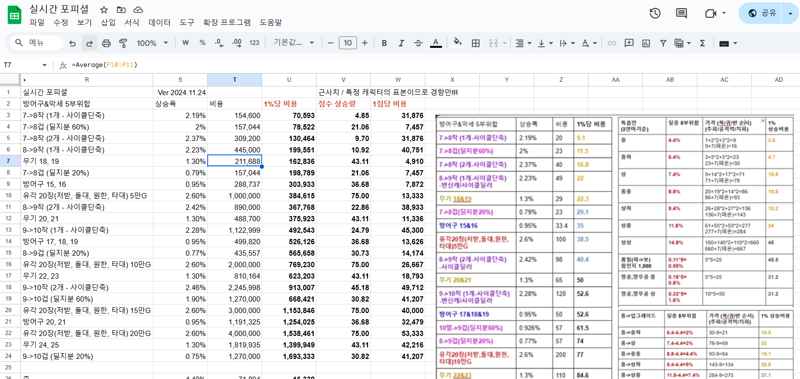
Task: Click cell containing 211,688
Action: click(x=234, y=160)
